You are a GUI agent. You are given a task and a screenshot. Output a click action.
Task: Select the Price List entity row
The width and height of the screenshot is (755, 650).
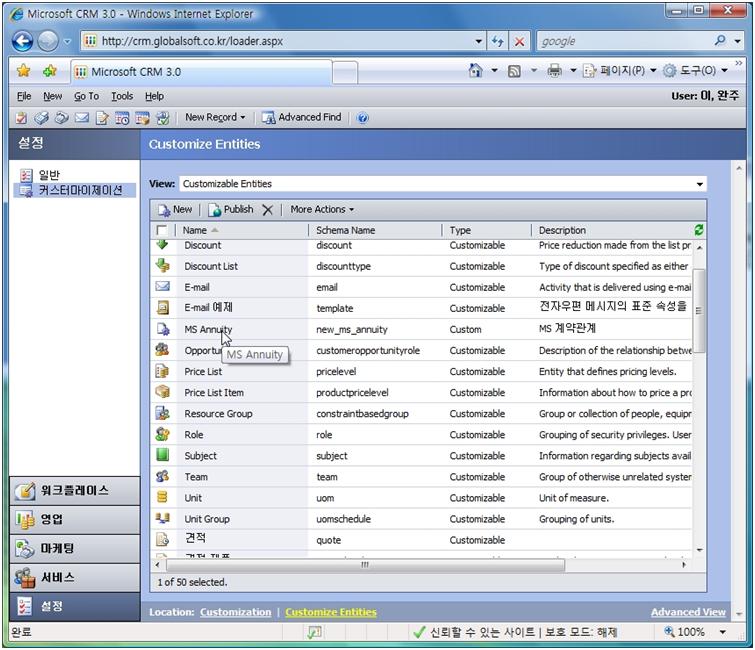click(x=421, y=372)
